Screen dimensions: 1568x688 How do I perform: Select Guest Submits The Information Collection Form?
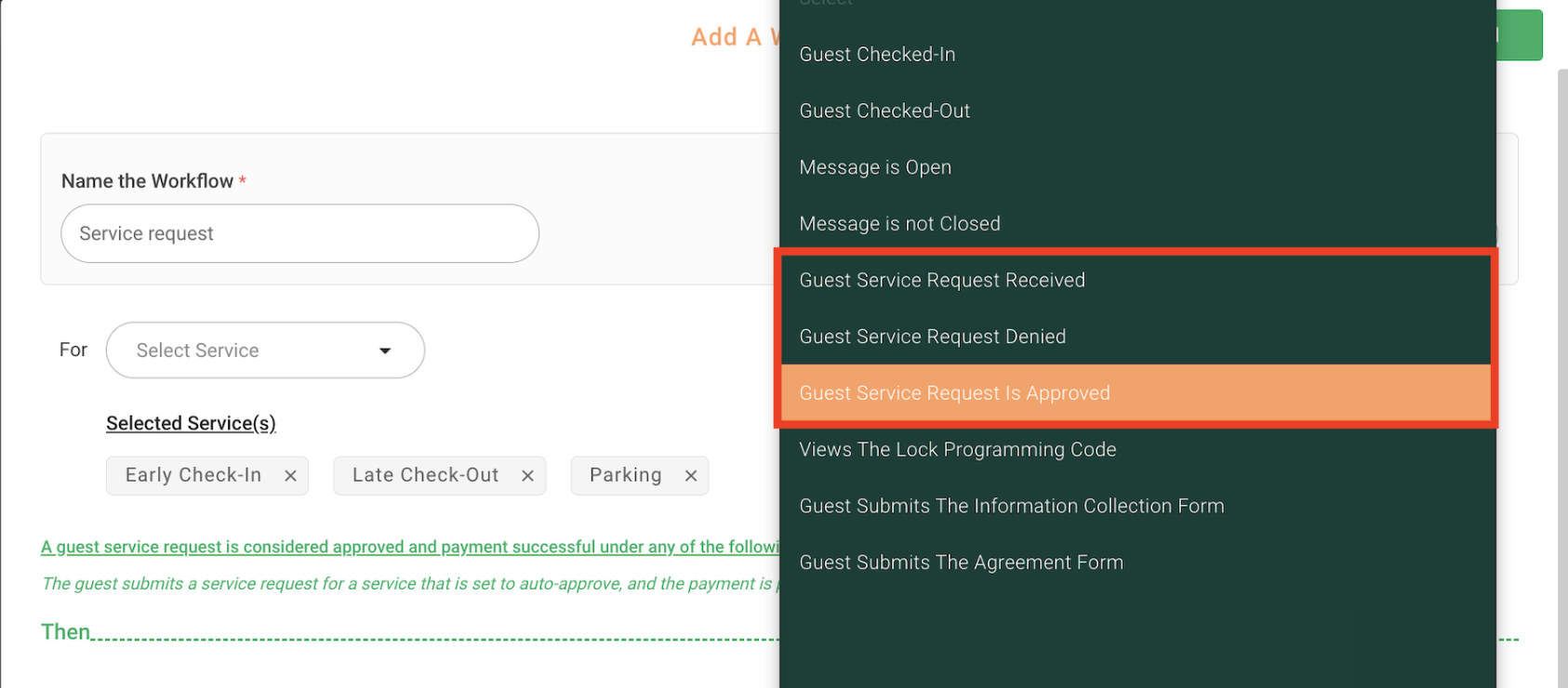pyautogui.click(x=1137, y=506)
